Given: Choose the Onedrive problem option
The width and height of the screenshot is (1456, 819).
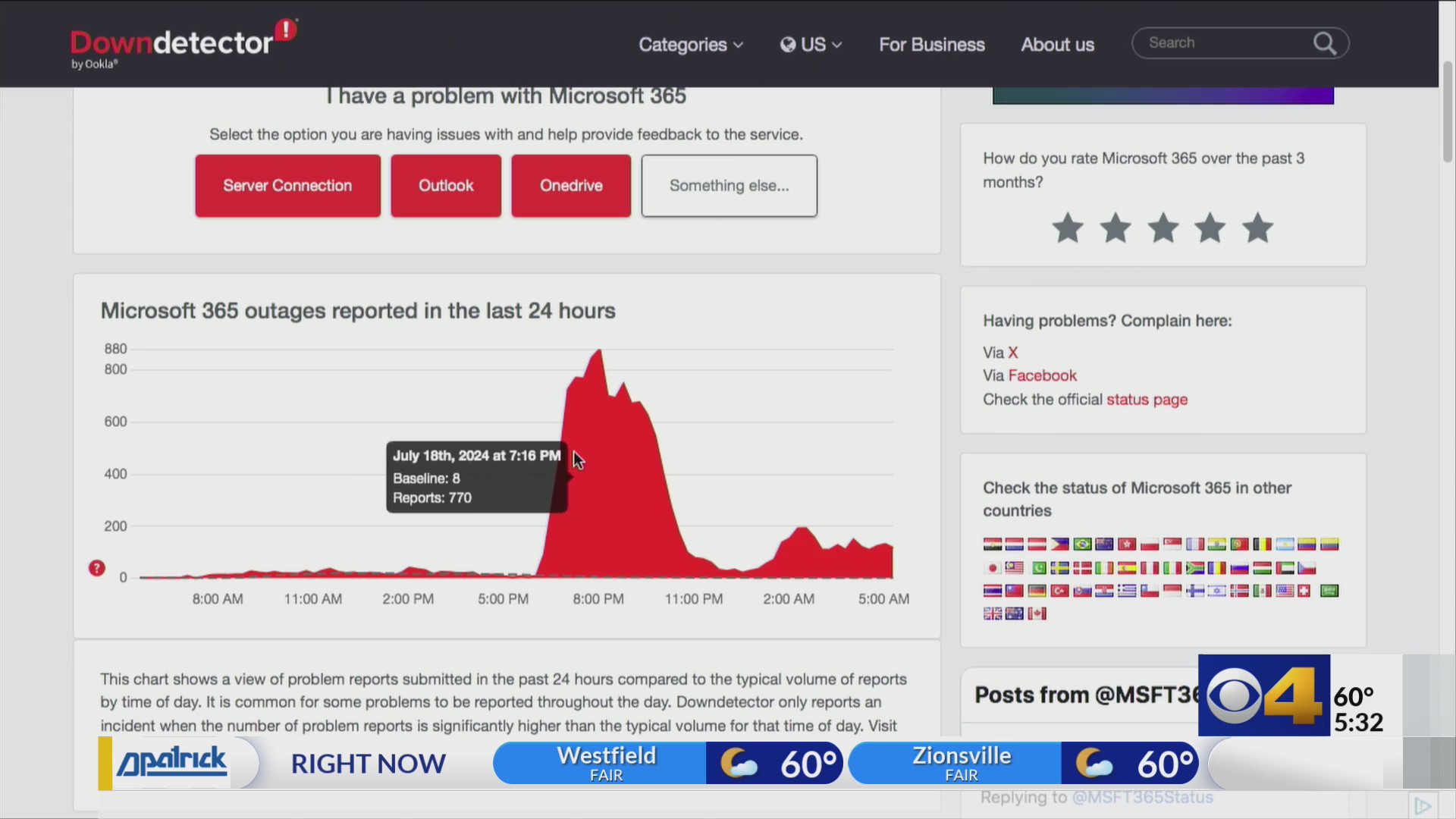Looking at the screenshot, I should [570, 185].
